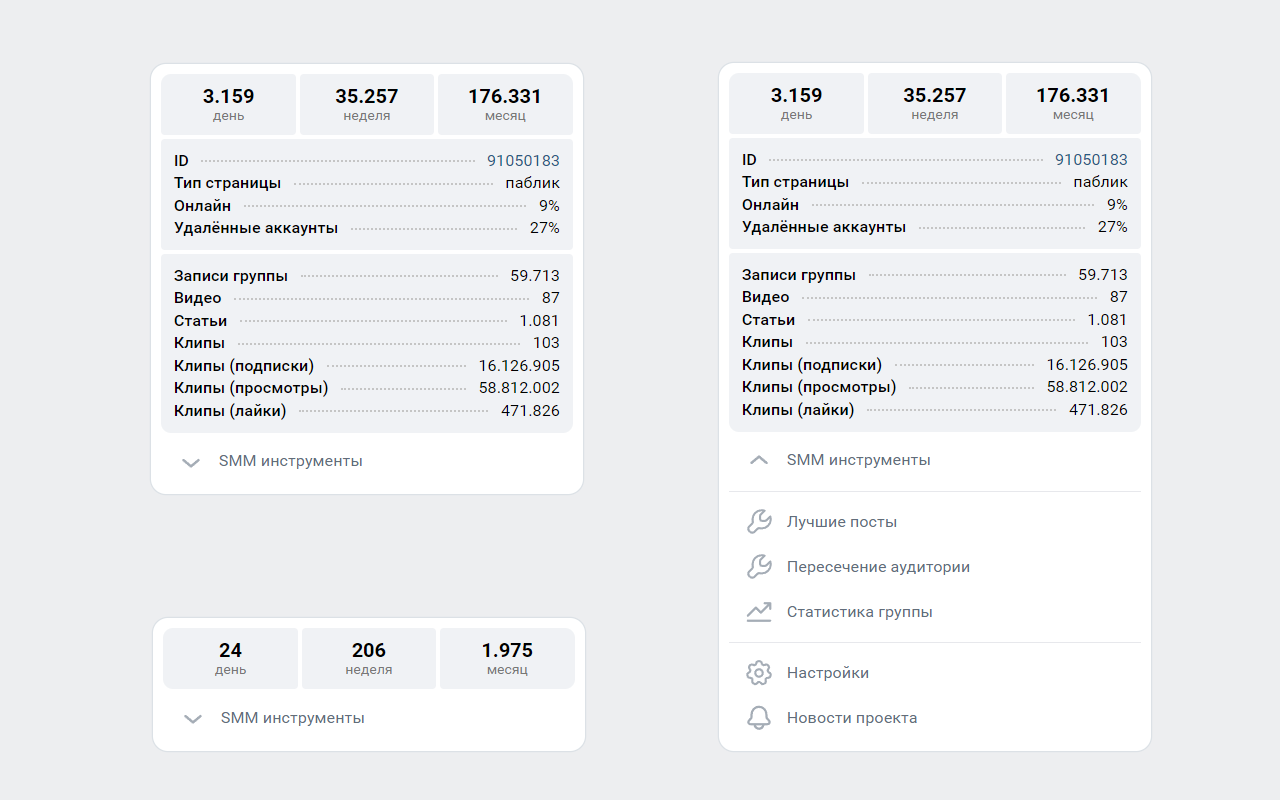Open Статистика группы

(861, 611)
